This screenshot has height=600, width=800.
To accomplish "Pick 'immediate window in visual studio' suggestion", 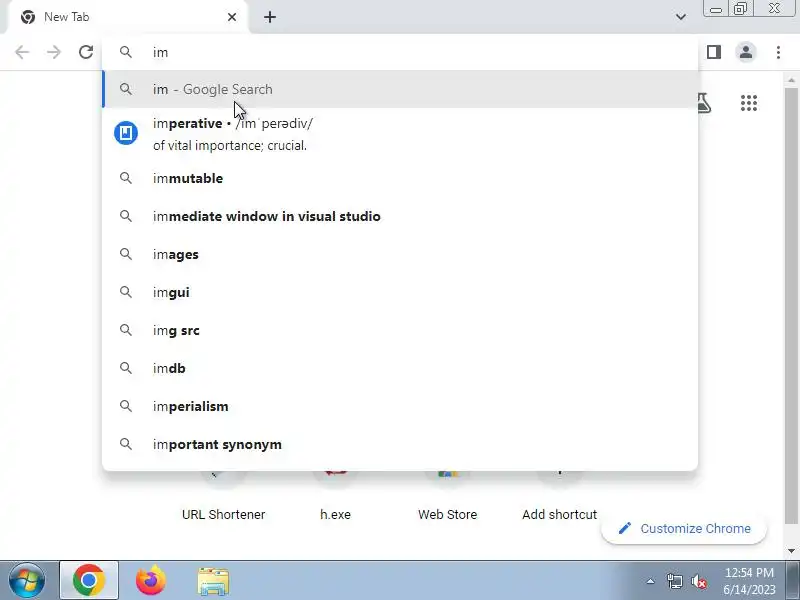I will point(400,216).
